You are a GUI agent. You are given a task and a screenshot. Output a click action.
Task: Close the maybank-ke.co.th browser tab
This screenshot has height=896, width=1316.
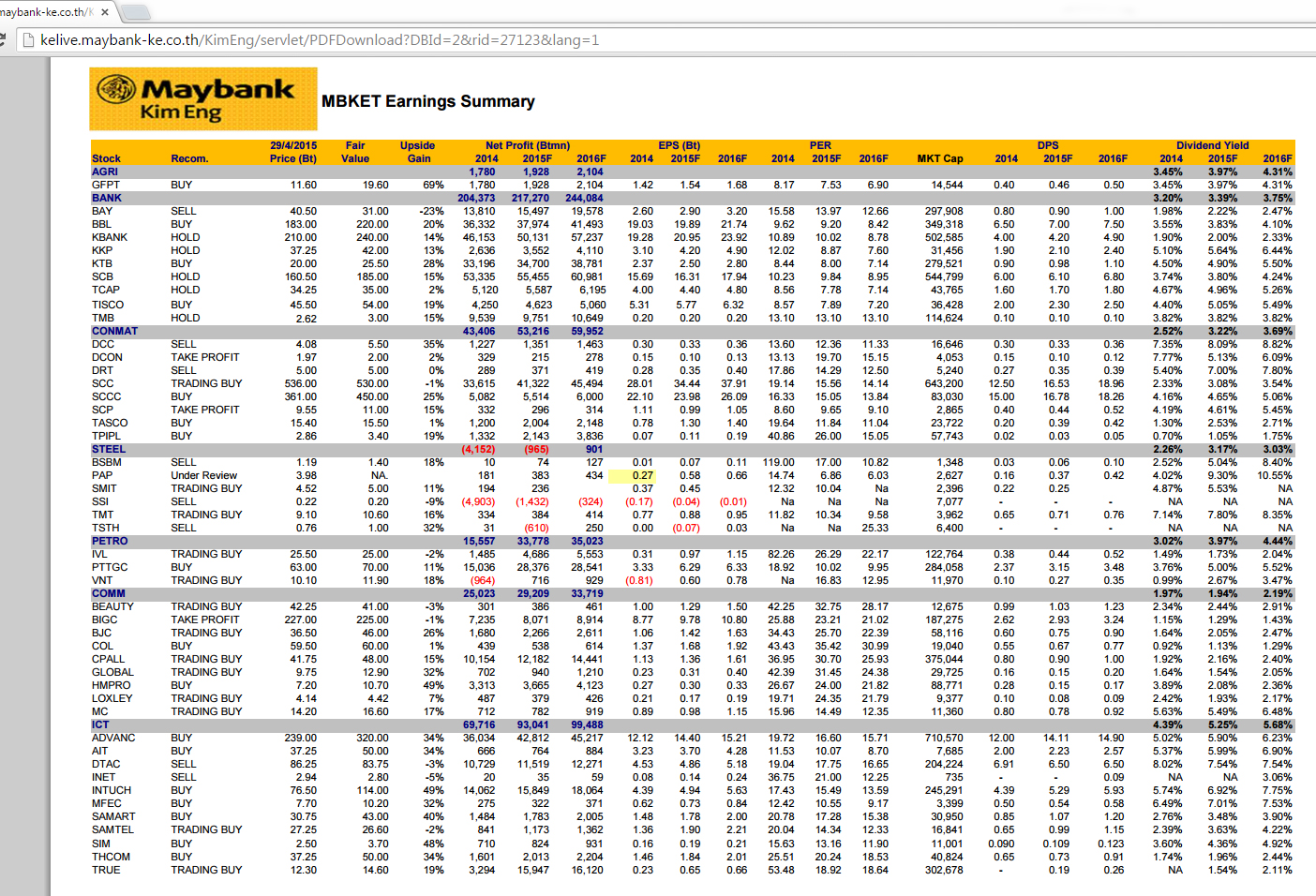[x=104, y=12]
